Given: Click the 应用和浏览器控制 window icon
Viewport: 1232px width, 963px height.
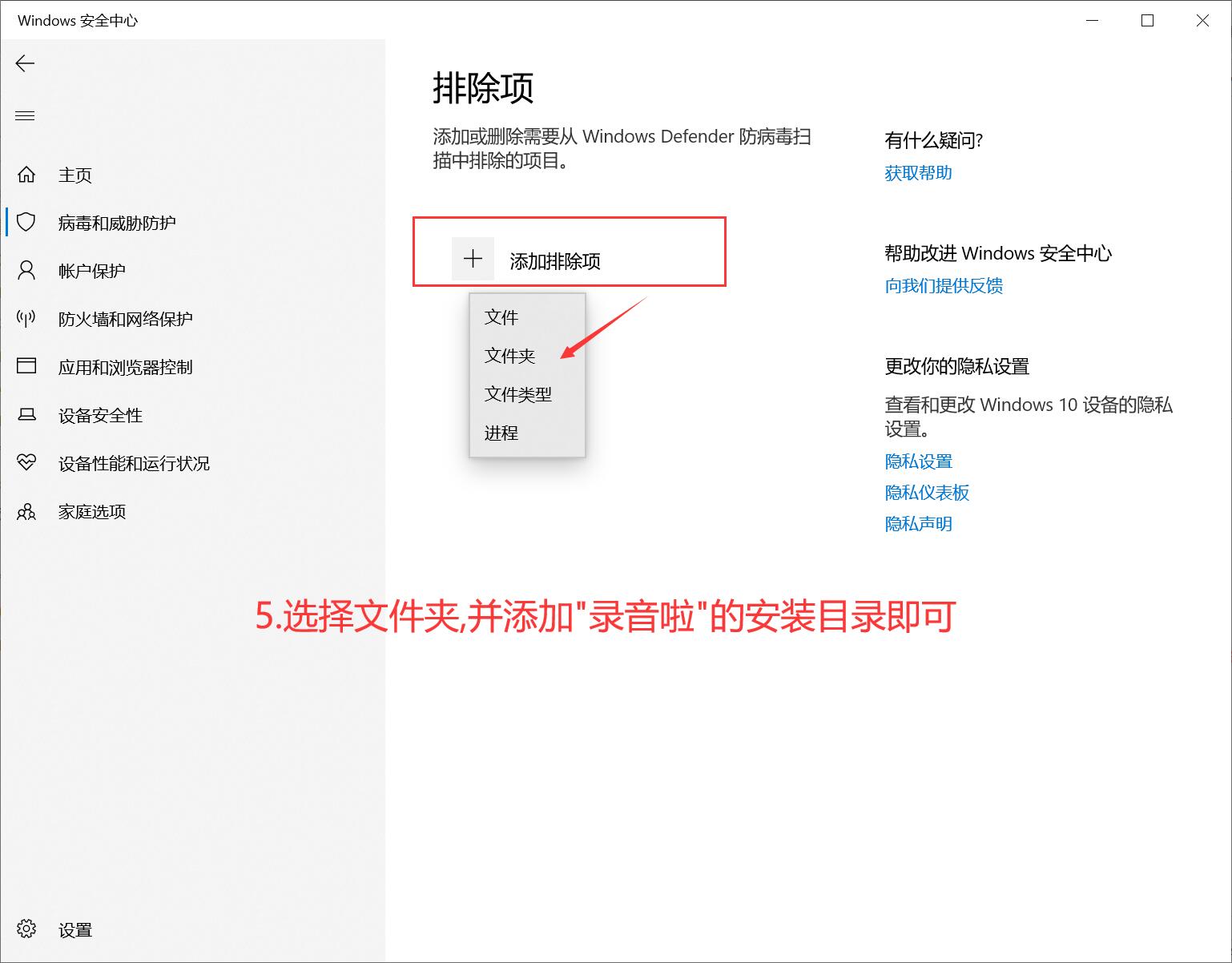Looking at the screenshot, I should (x=26, y=366).
